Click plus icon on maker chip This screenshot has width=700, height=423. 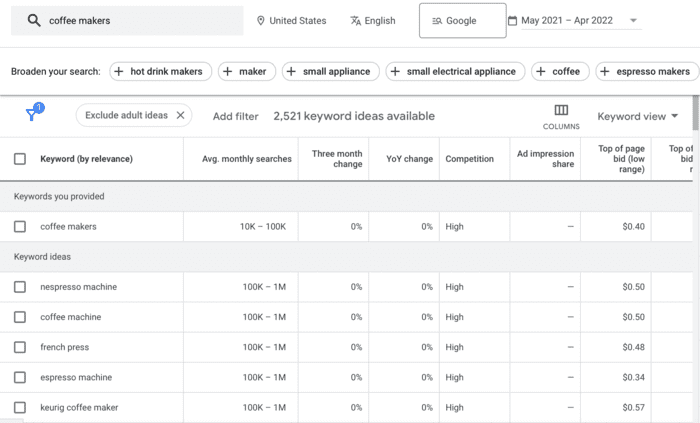pos(228,71)
